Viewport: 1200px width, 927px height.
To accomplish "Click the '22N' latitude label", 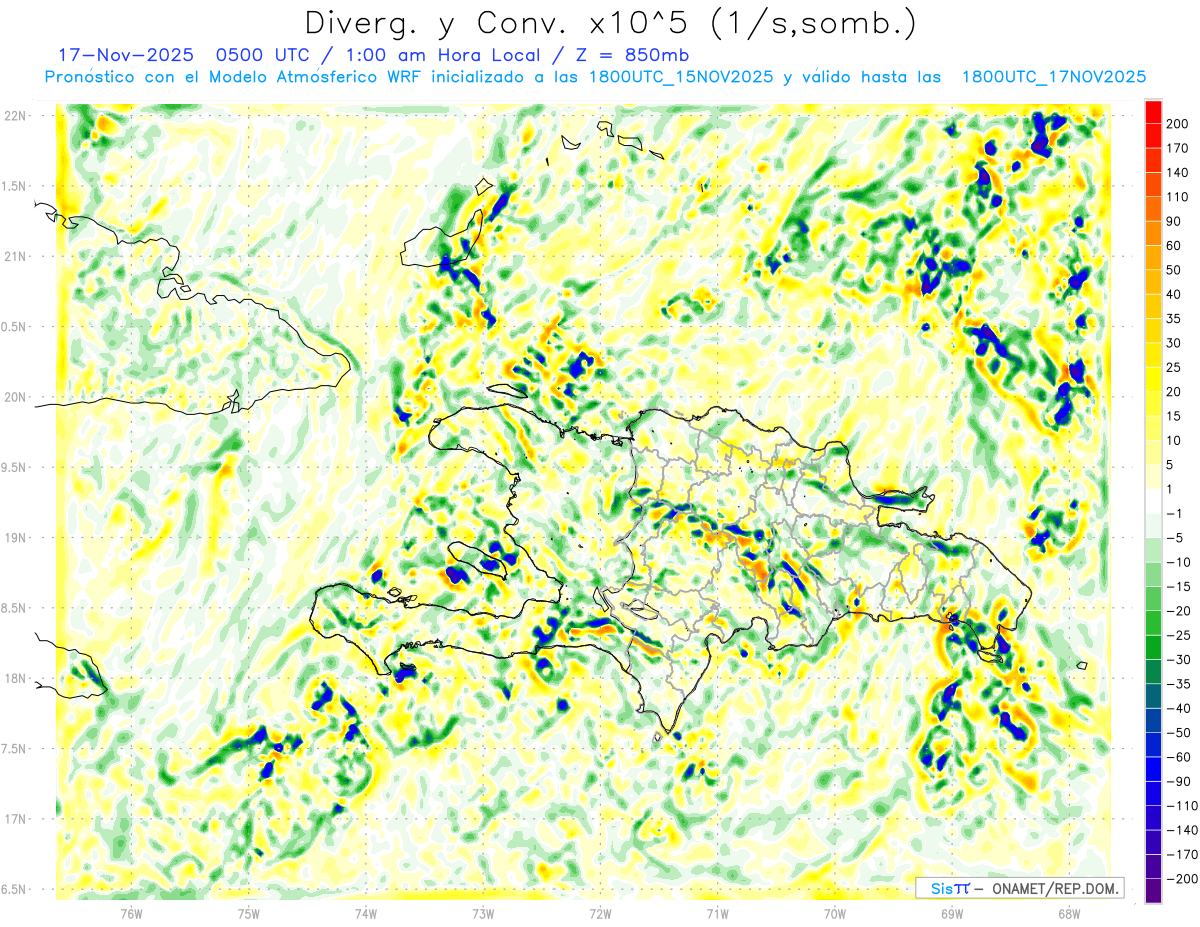I will tap(15, 116).
